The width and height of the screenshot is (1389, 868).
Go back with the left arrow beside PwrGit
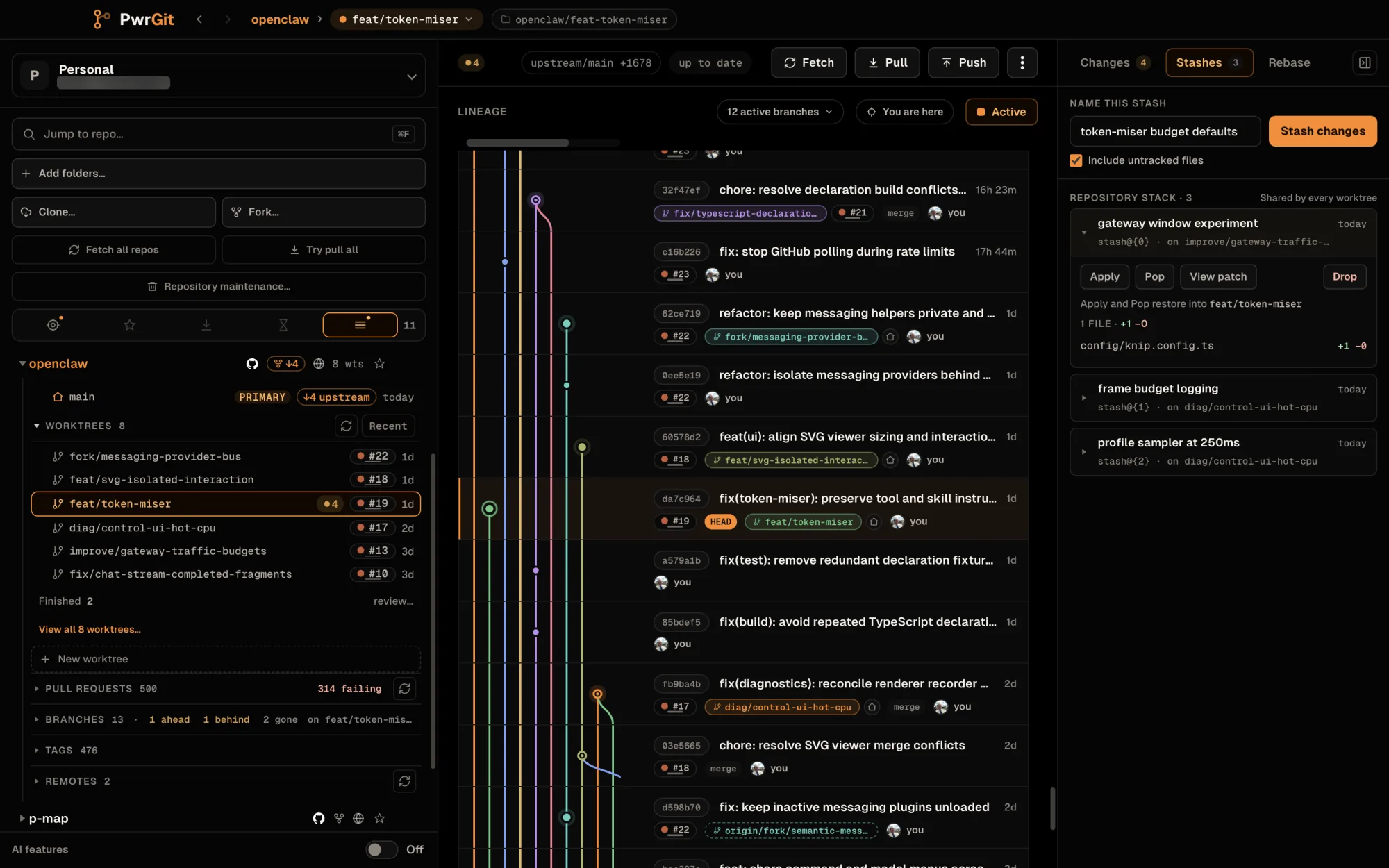coord(199,19)
